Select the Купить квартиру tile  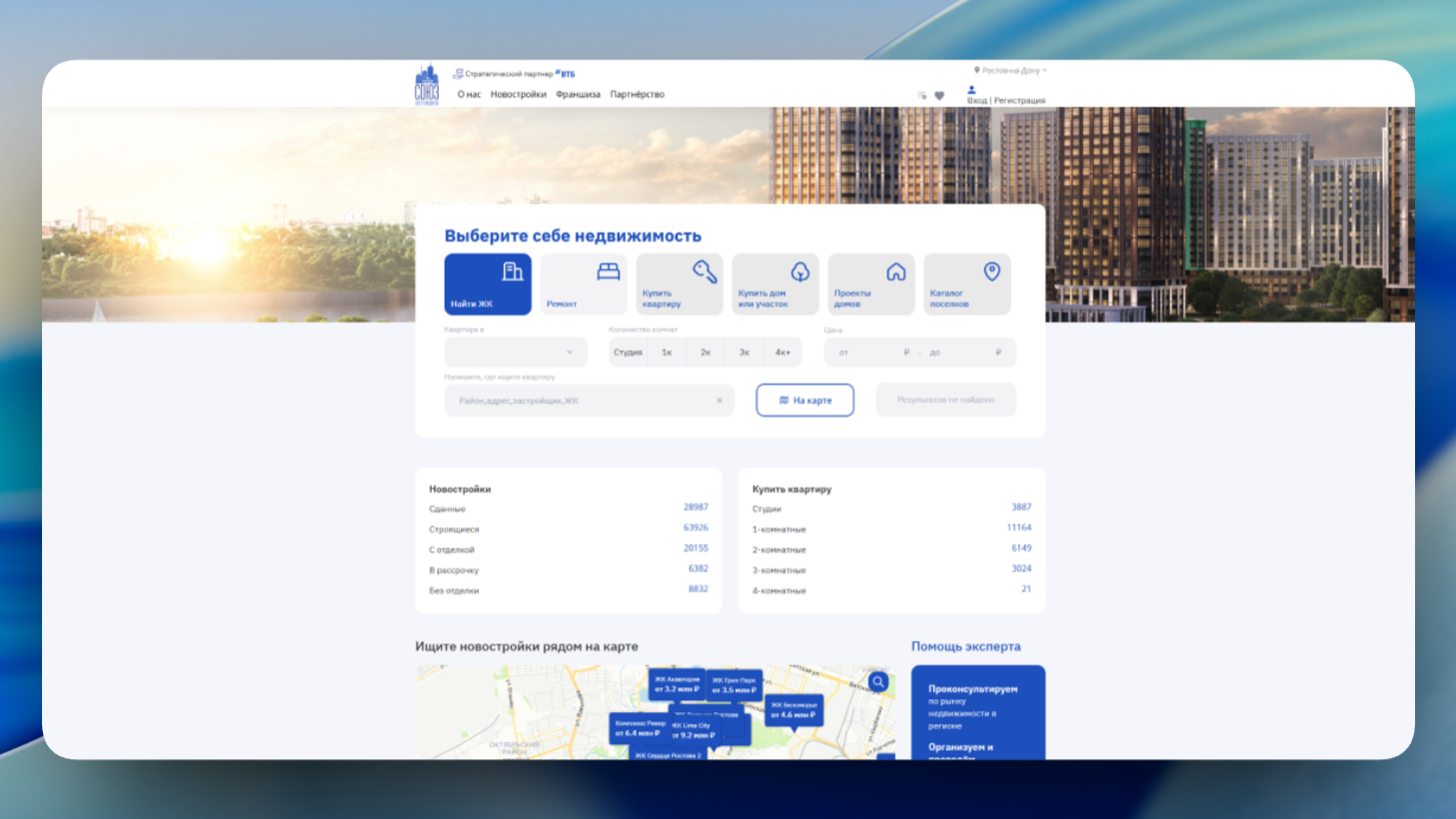coord(680,284)
